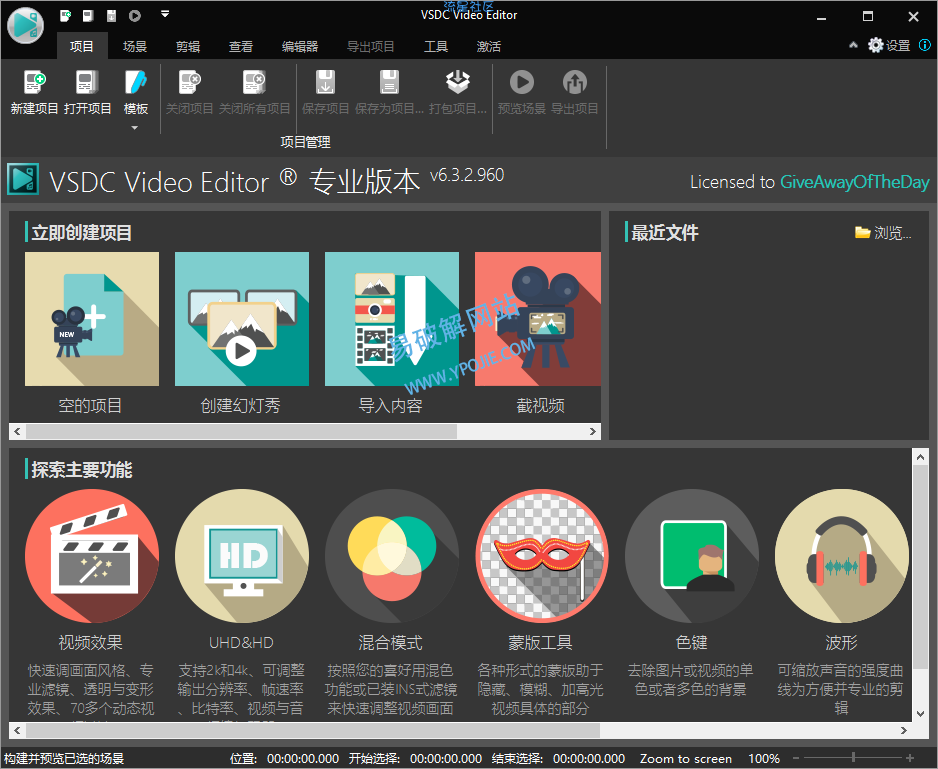Click the 视频效果 title text

tap(90, 642)
